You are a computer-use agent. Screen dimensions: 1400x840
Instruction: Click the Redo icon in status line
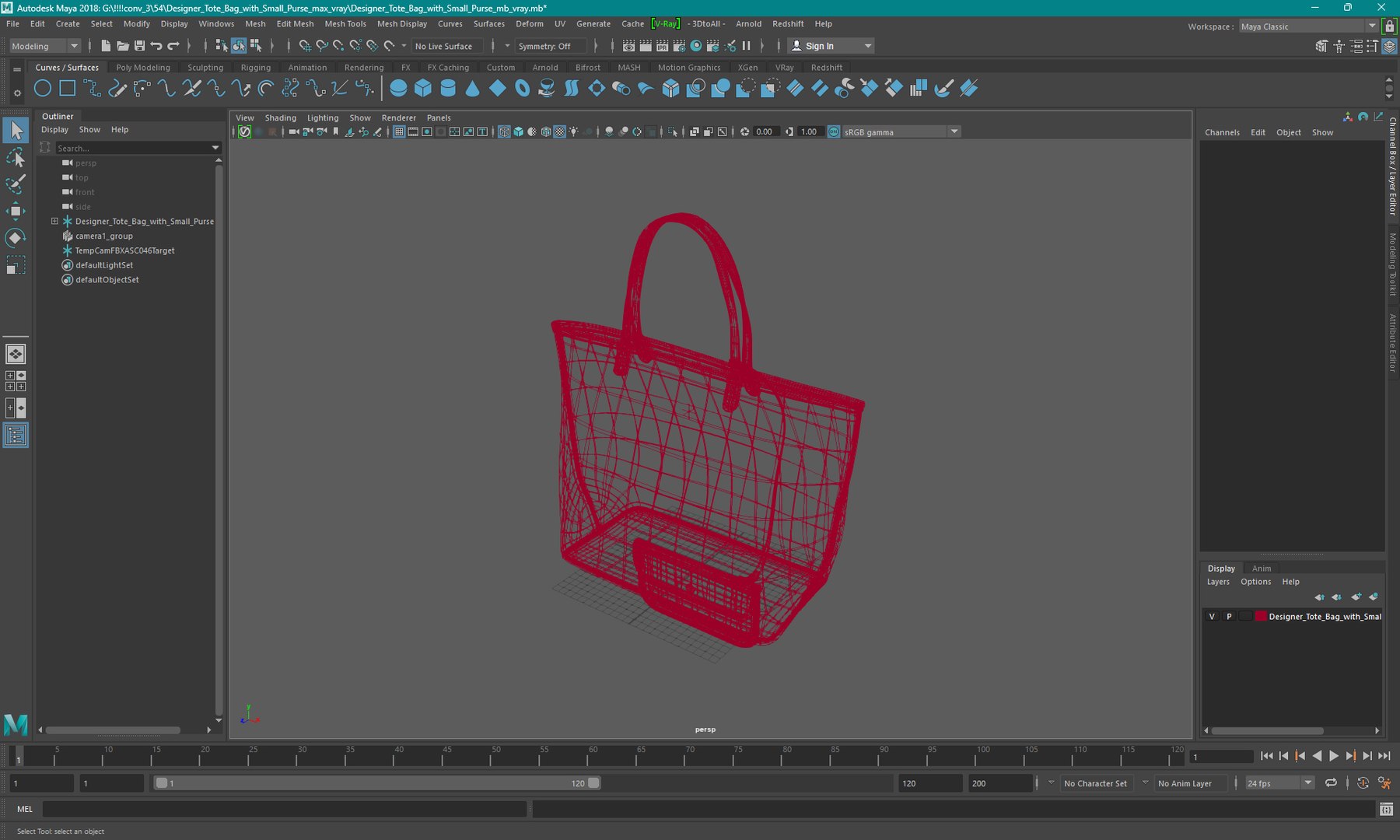click(173, 46)
